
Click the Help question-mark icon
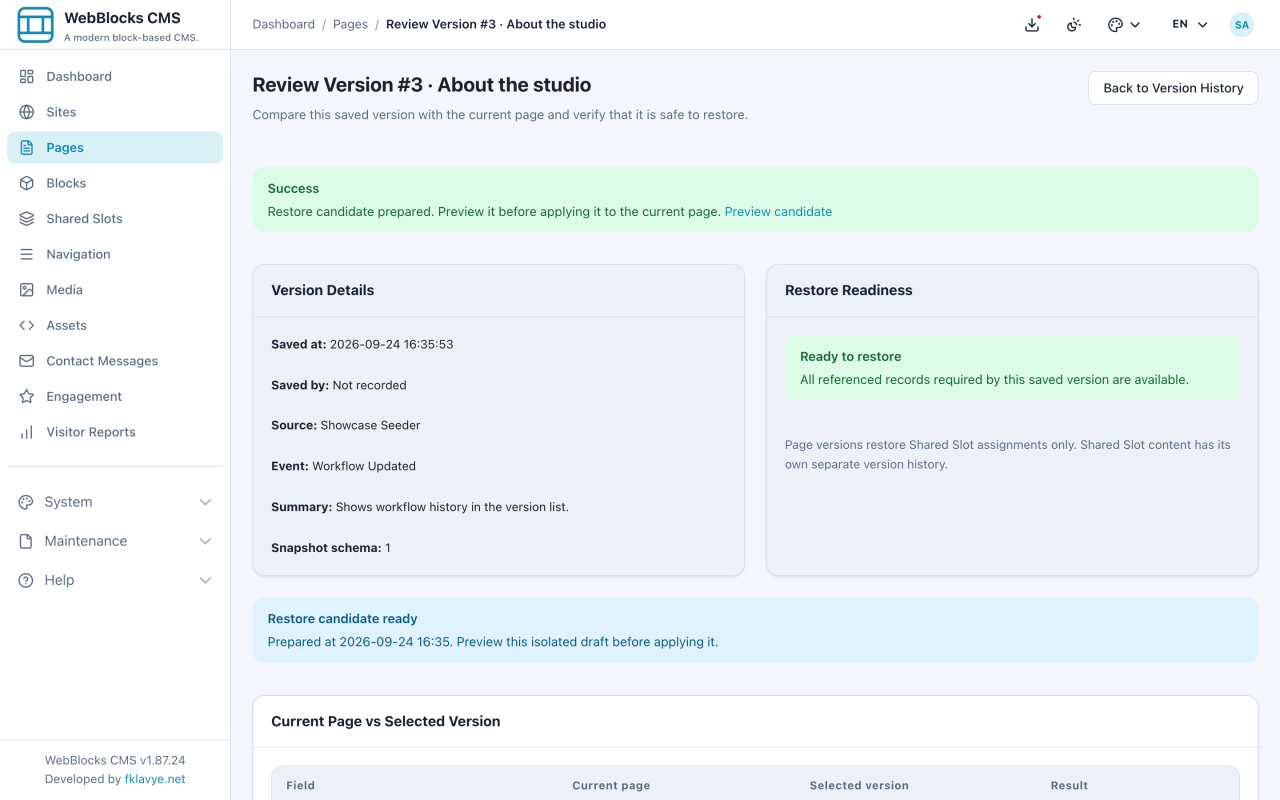[26, 580]
